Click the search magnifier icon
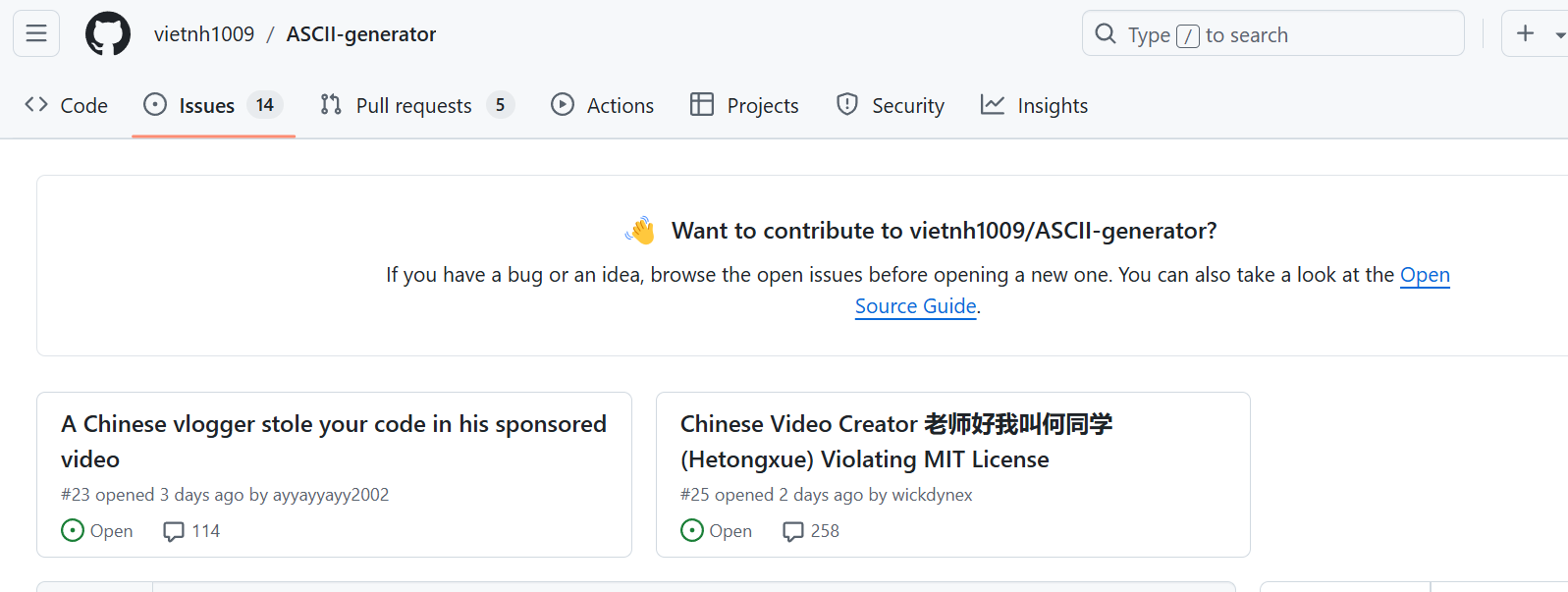1568x592 pixels. tap(1106, 34)
